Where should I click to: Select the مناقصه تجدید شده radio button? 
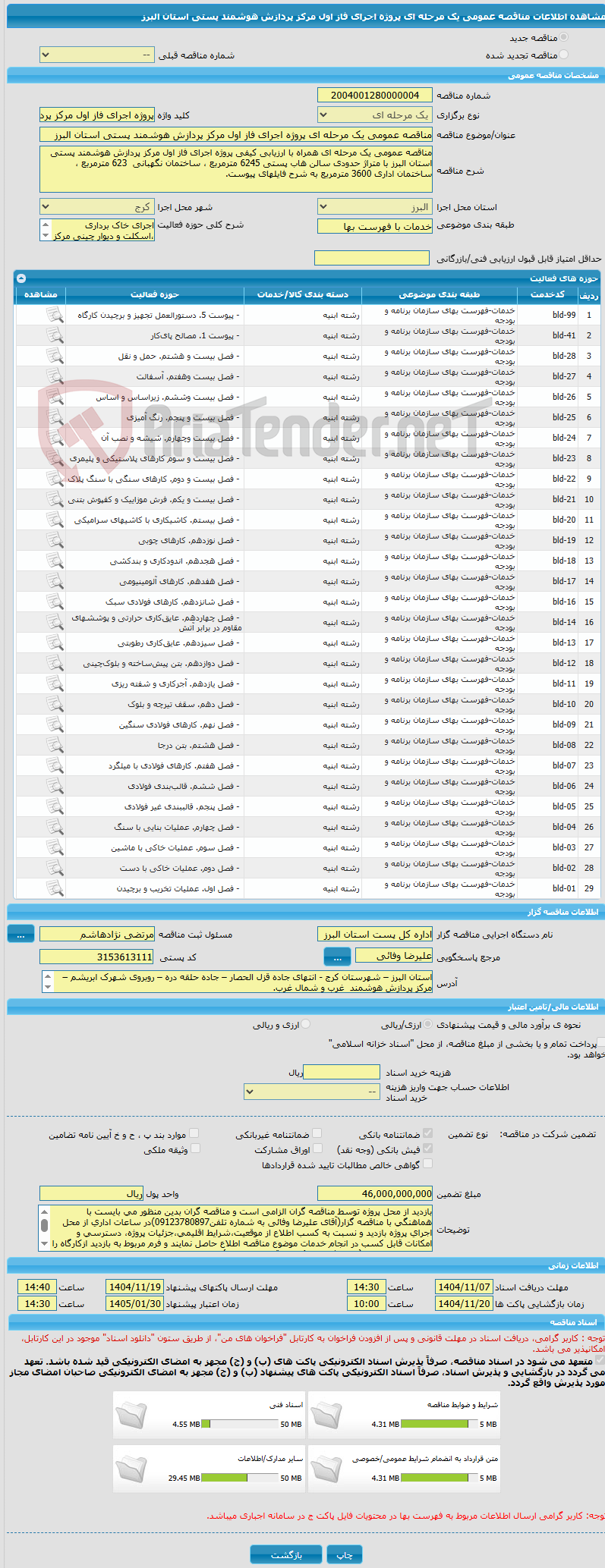tap(562, 55)
